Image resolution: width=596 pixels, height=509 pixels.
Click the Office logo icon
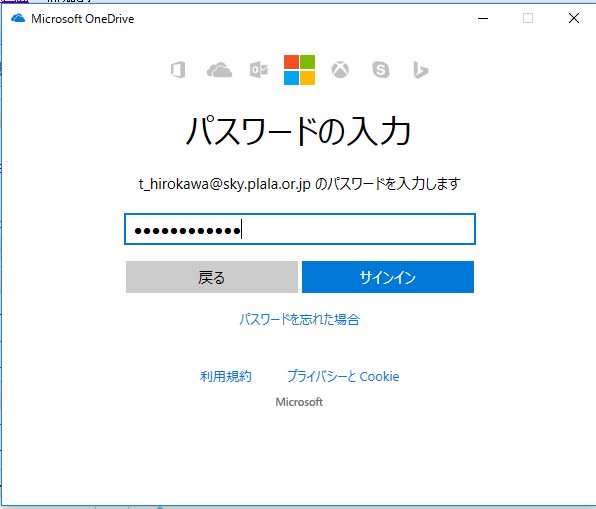[x=178, y=70]
